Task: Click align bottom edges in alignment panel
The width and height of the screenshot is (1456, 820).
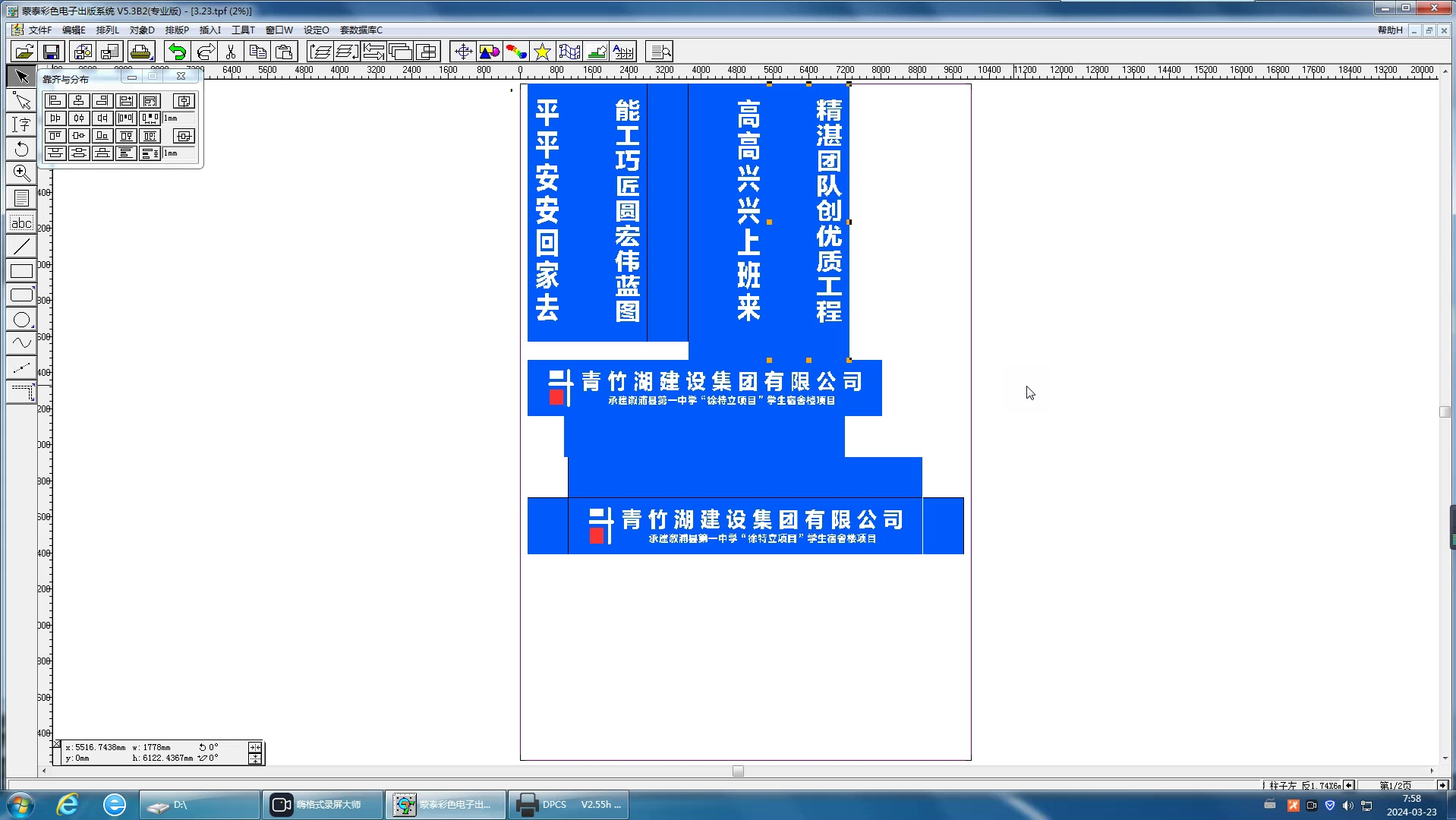Action: pos(102,136)
